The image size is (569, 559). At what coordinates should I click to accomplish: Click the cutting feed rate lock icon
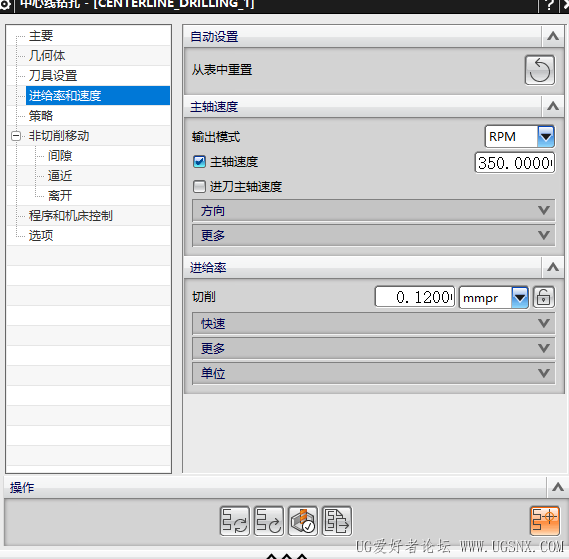click(x=544, y=297)
